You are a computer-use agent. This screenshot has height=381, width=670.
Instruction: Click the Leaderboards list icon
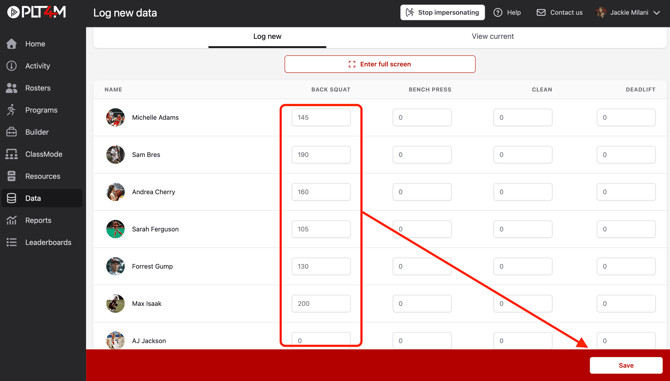click(12, 242)
